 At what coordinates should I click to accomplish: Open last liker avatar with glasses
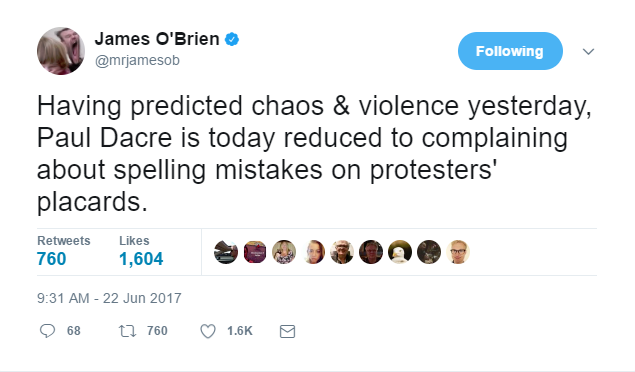pyautogui.click(x=458, y=252)
